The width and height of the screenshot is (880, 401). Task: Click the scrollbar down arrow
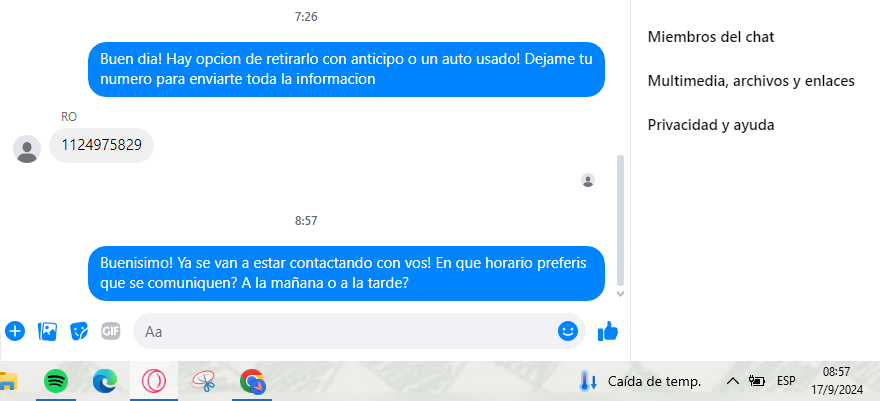coord(620,293)
